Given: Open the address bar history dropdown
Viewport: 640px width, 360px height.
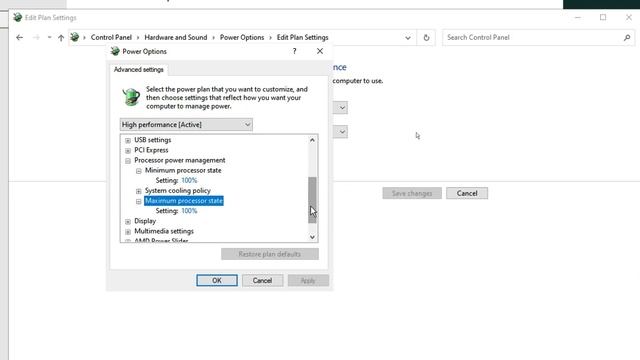Looking at the screenshot, I should tap(408, 38).
